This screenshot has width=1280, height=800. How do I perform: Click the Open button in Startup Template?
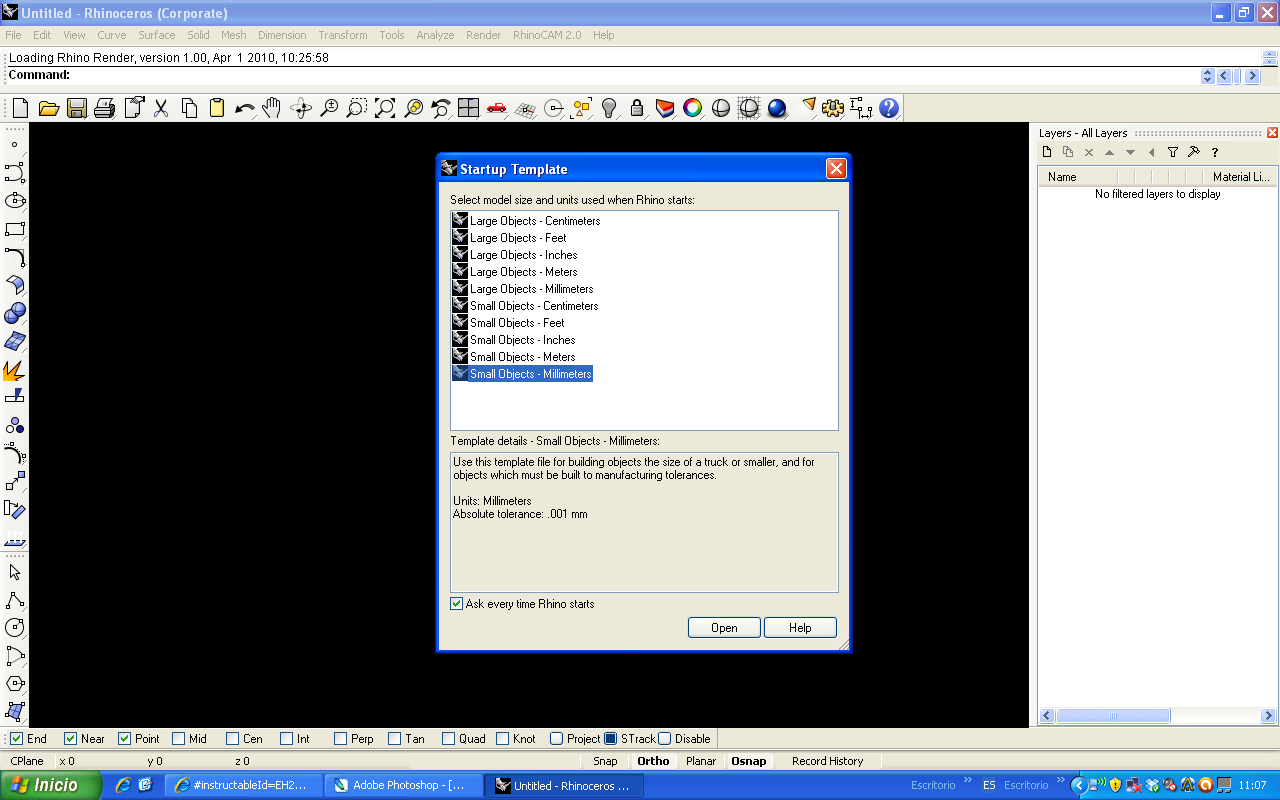point(724,628)
